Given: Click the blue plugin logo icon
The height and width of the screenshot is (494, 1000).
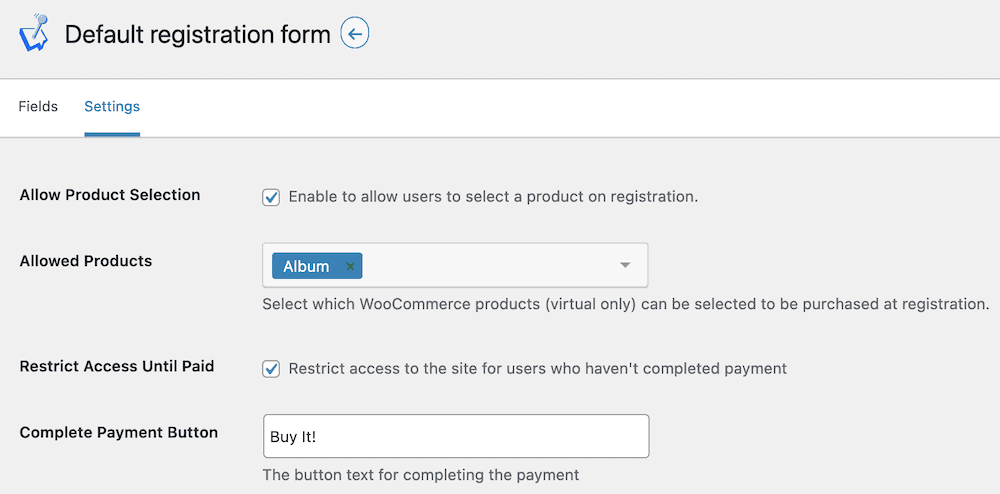Looking at the screenshot, I should pyautogui.click(x=33, y=33).
